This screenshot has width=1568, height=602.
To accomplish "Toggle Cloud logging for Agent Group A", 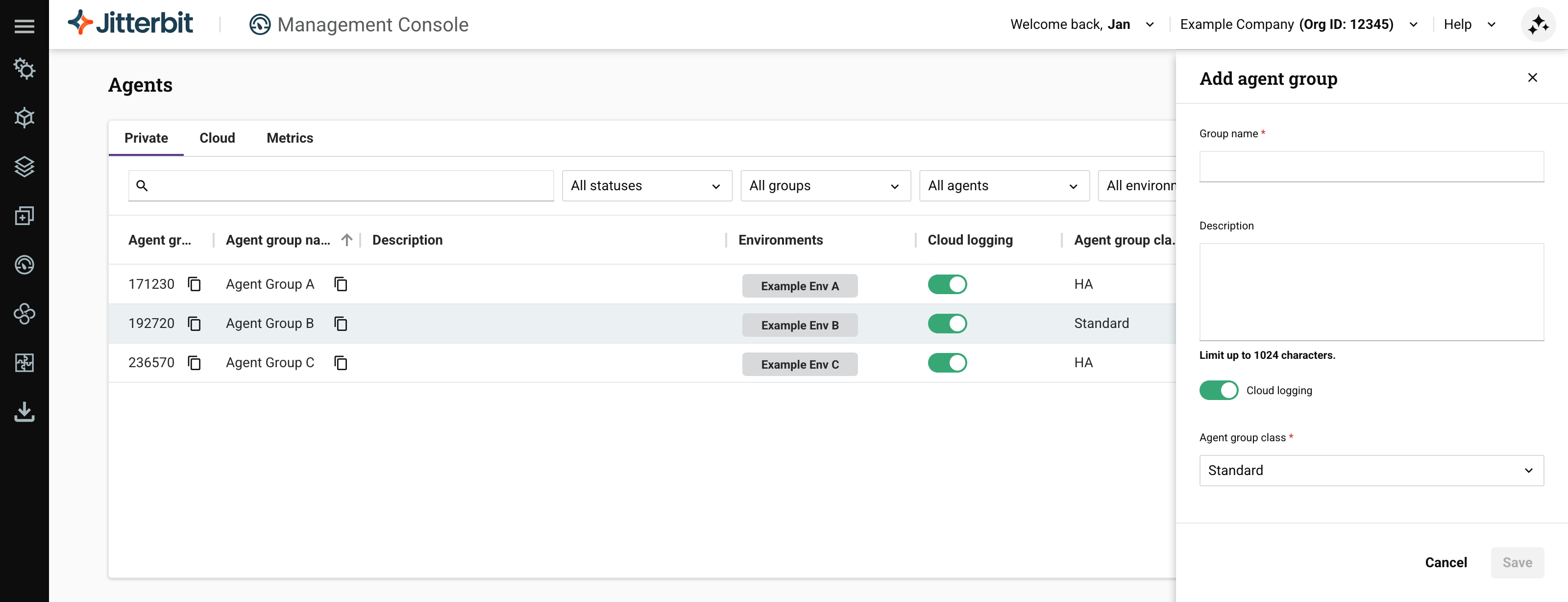I will click(x=947, y=284).
